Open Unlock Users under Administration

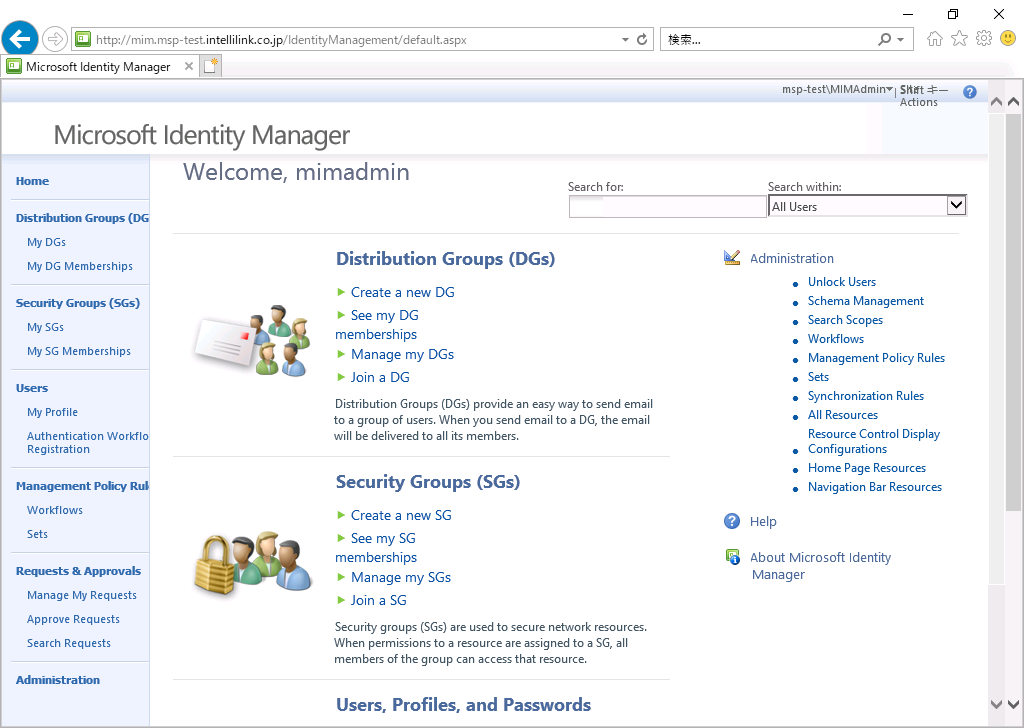tap(842, 282)
